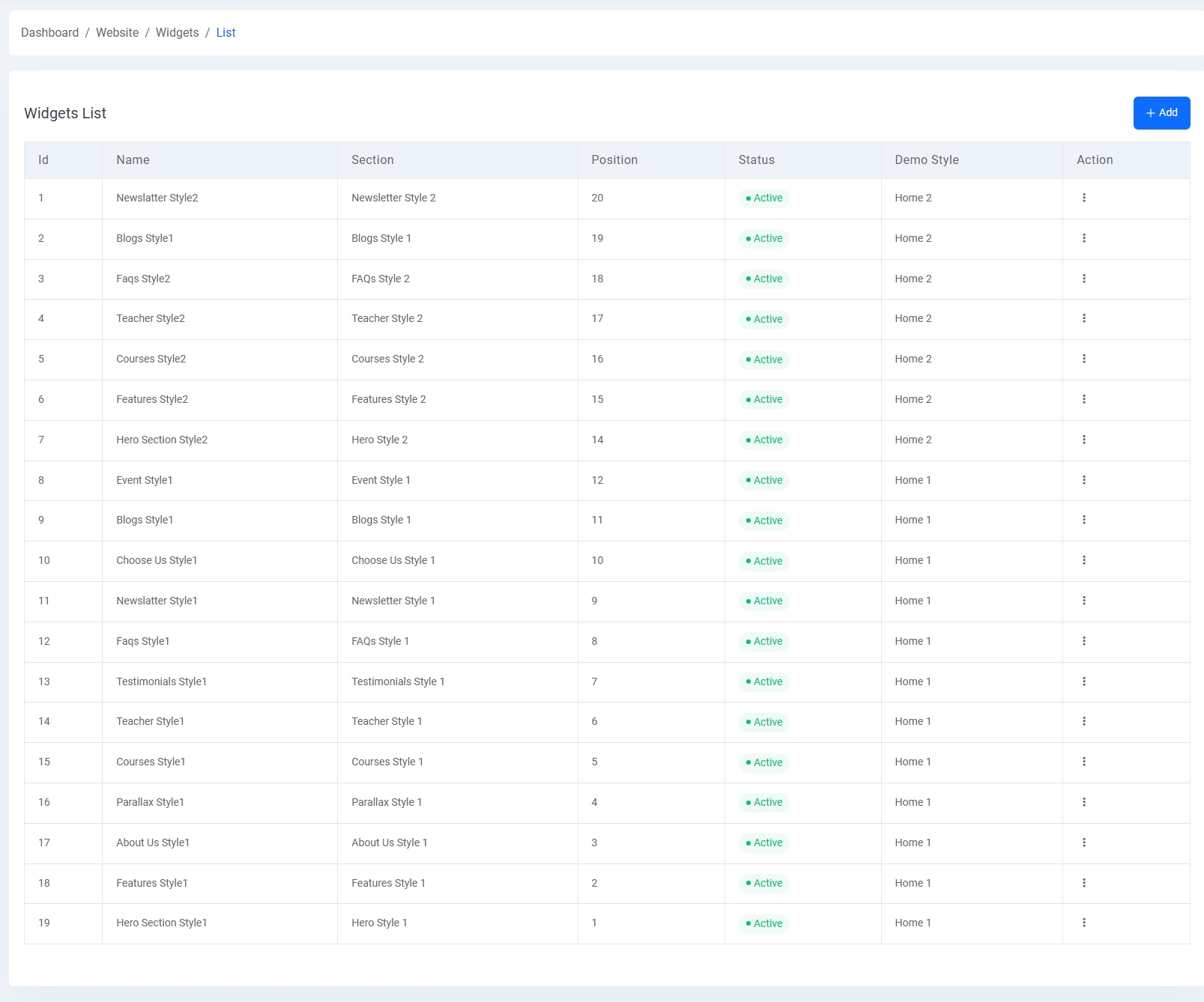Open the Widgets breadcrumb item
The image size is (1204, 1002).
click(177, 32)
